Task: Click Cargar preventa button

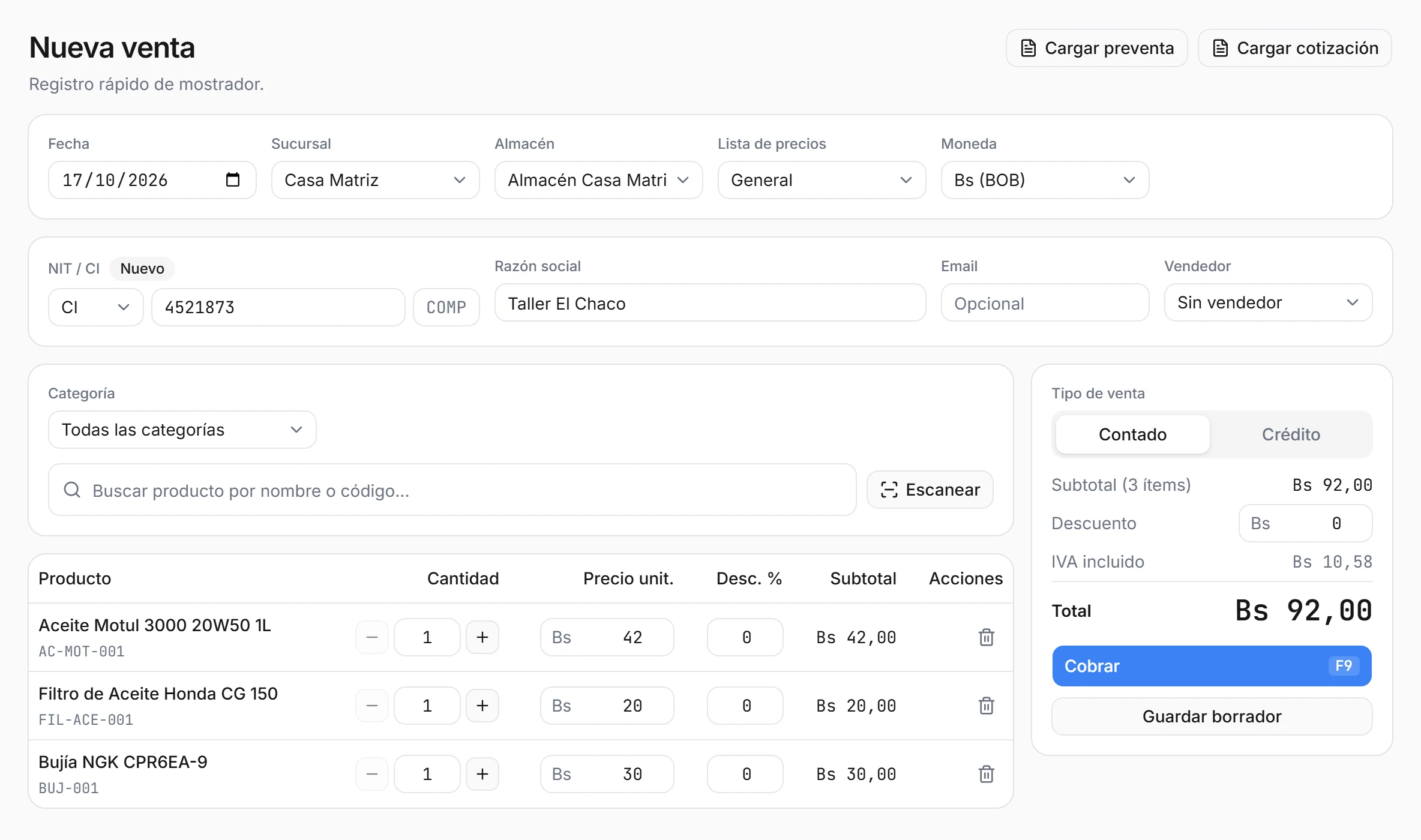Action: (x=1096, y=48)
